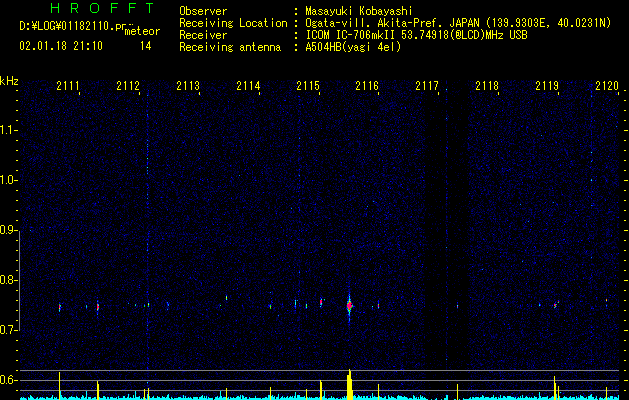Click the Ogata-vill. Akita-Pref. JAPAN location text
The height and width of the screenshot is (400, 629).
[458, 23]
